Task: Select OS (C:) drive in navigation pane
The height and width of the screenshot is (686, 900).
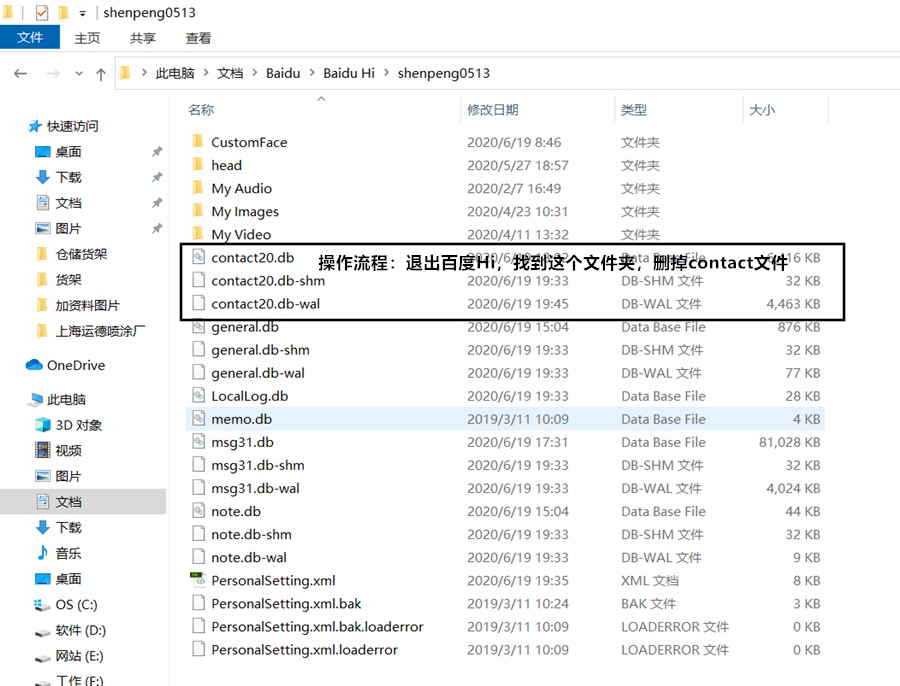Action: pos(76,604)
